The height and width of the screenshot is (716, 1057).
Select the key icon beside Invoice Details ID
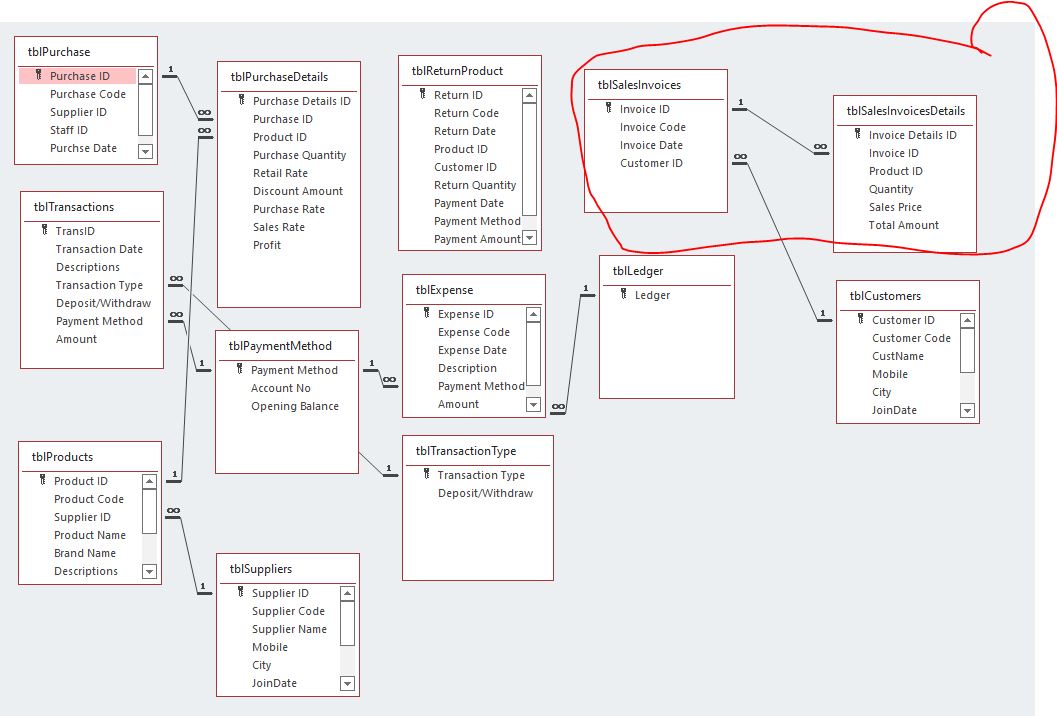coord(857,134)
